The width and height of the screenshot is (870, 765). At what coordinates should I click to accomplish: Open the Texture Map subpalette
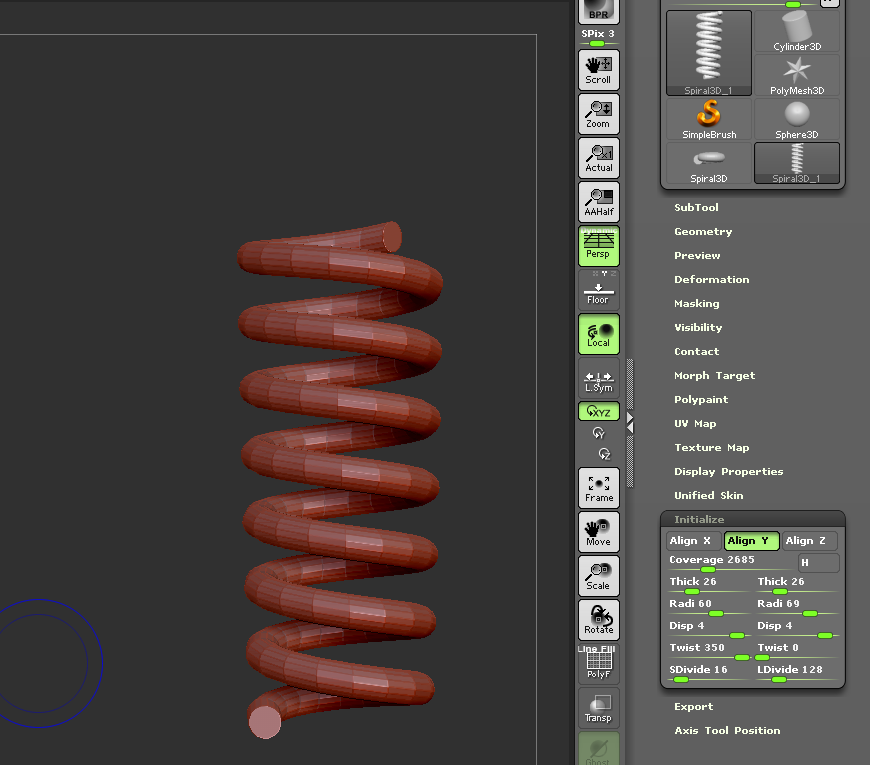(x=711, y=448)
